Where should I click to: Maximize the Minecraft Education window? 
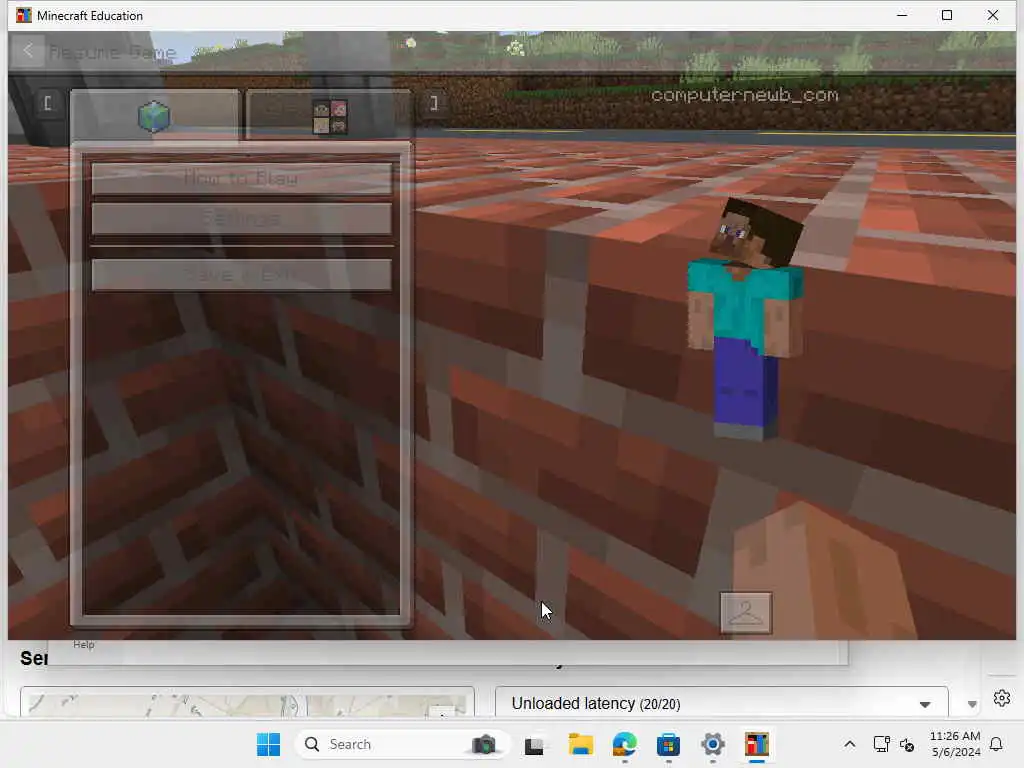[947, 15]
